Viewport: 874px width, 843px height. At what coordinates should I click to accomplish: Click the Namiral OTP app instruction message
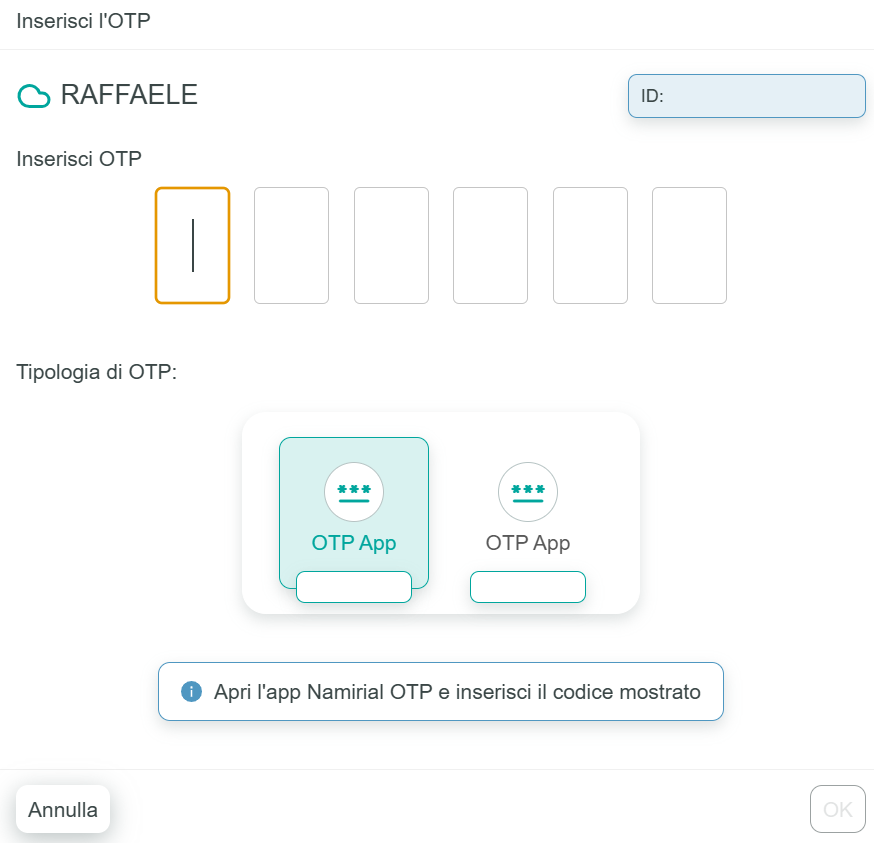pos(441,691)
